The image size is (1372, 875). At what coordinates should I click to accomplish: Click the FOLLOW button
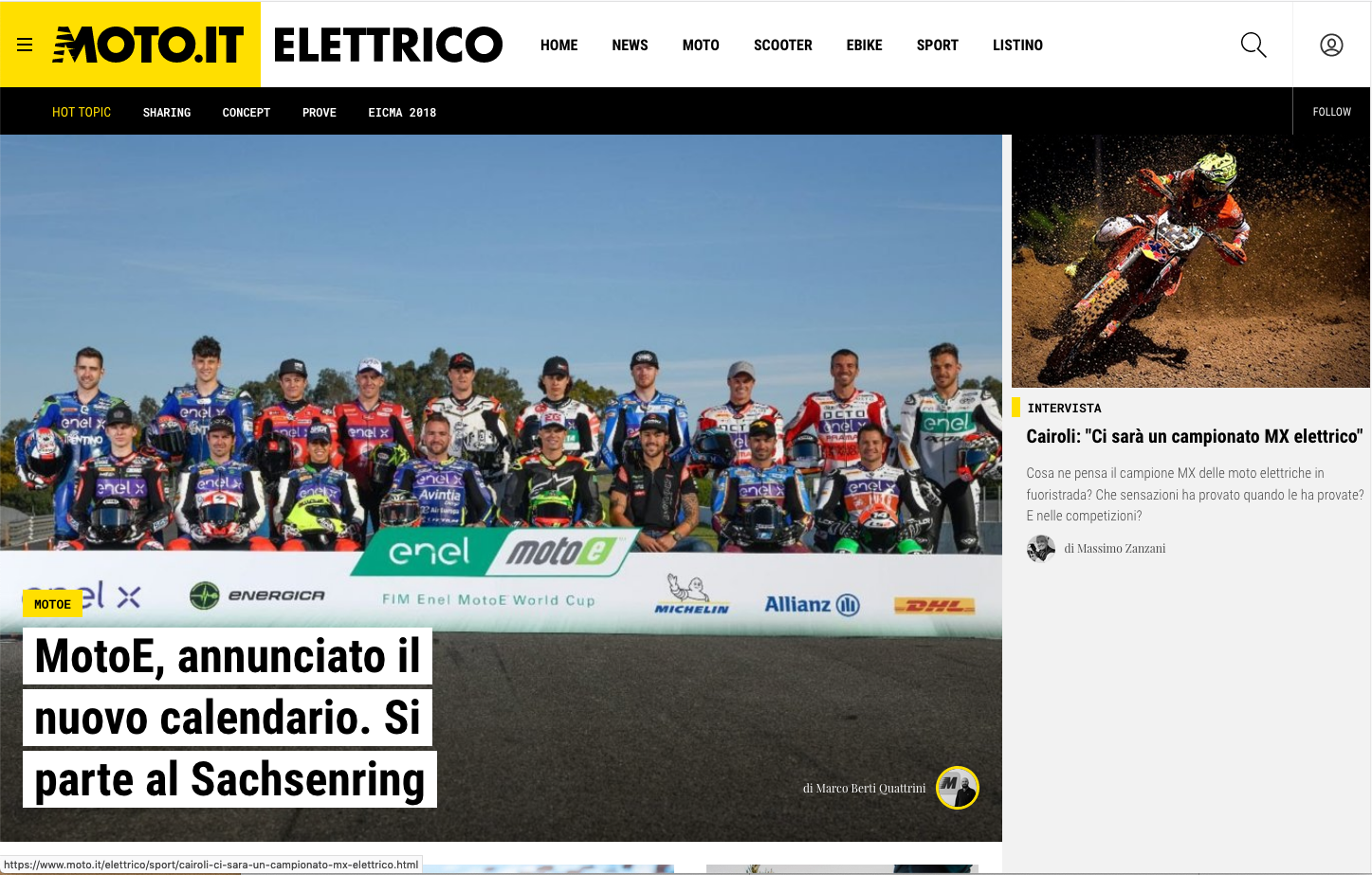pyautogui.click(x=1332, y=112)
